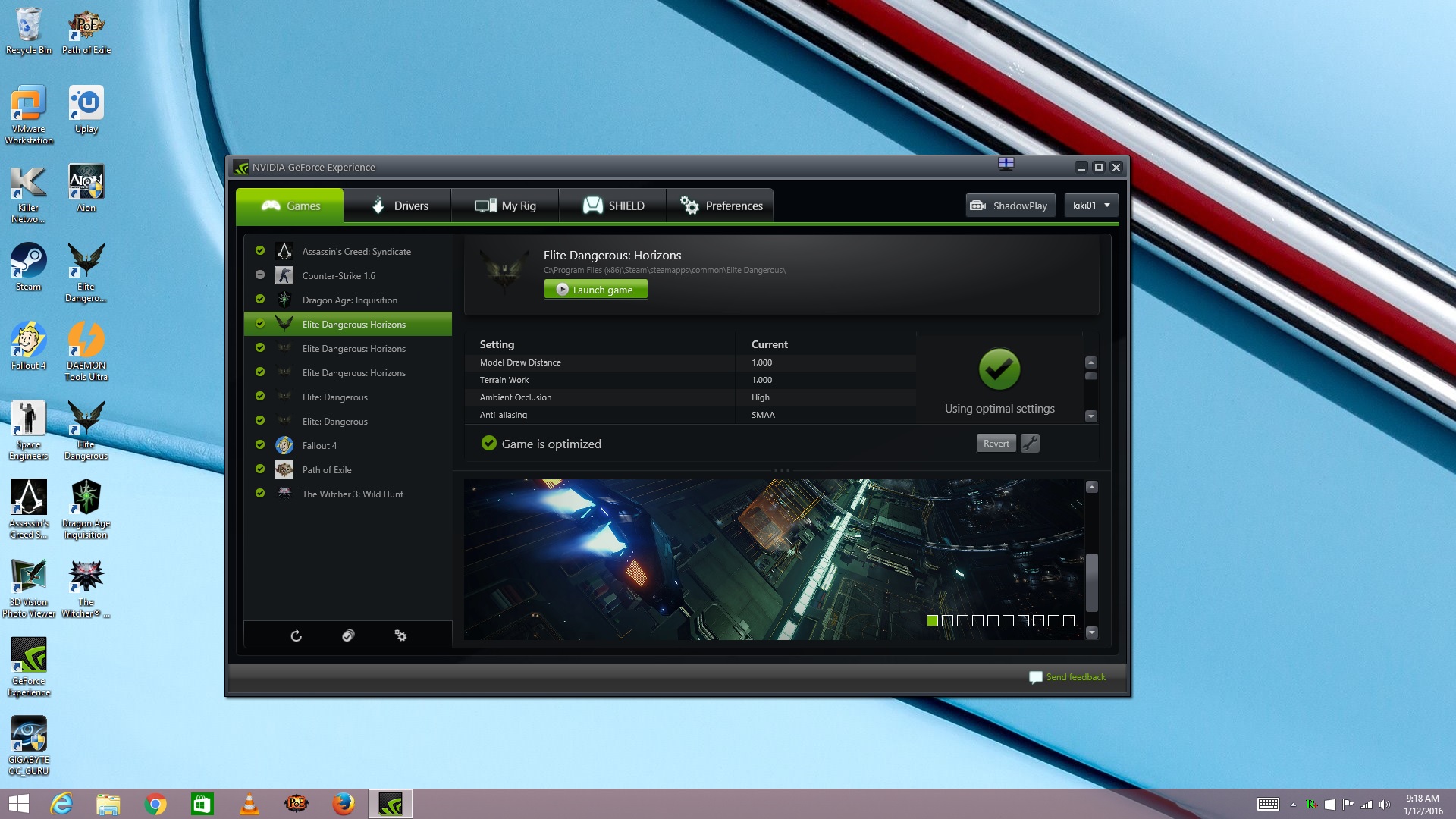1456x819 pixels.
Task: Show hidden system tray icons arrow
Action: point(1293,805)
